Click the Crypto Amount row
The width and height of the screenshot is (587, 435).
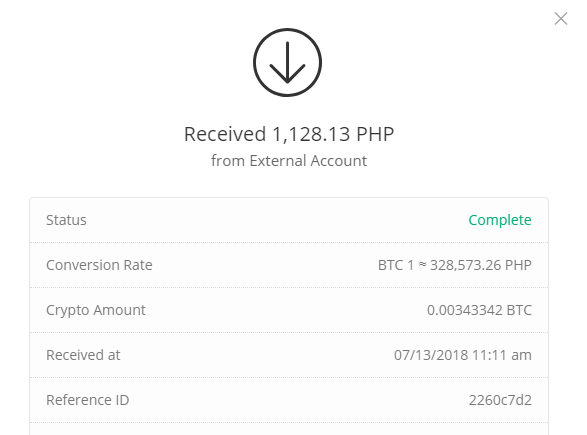point(289,310)
